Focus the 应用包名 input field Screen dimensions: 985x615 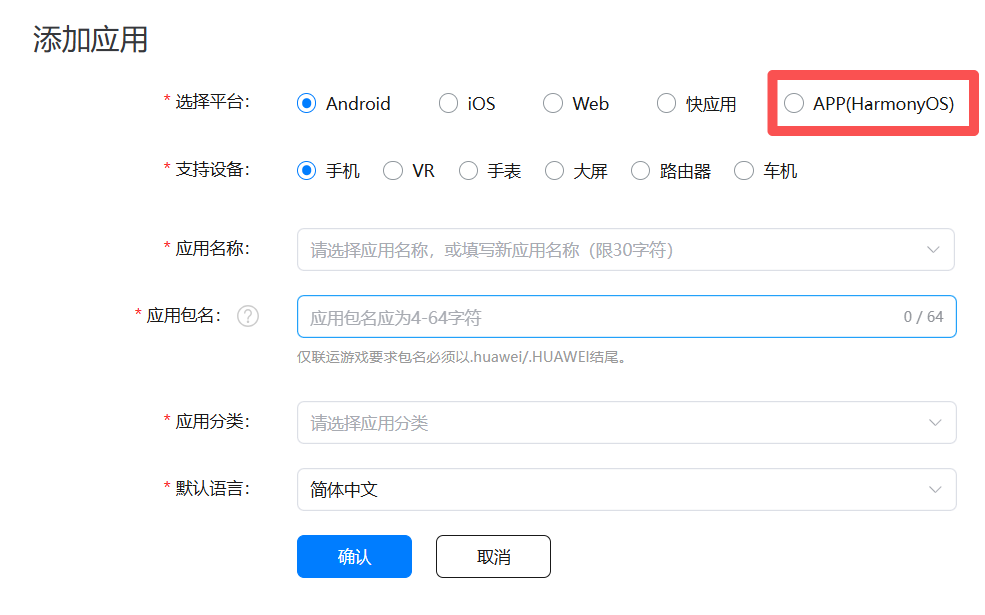tap(627, 317)
